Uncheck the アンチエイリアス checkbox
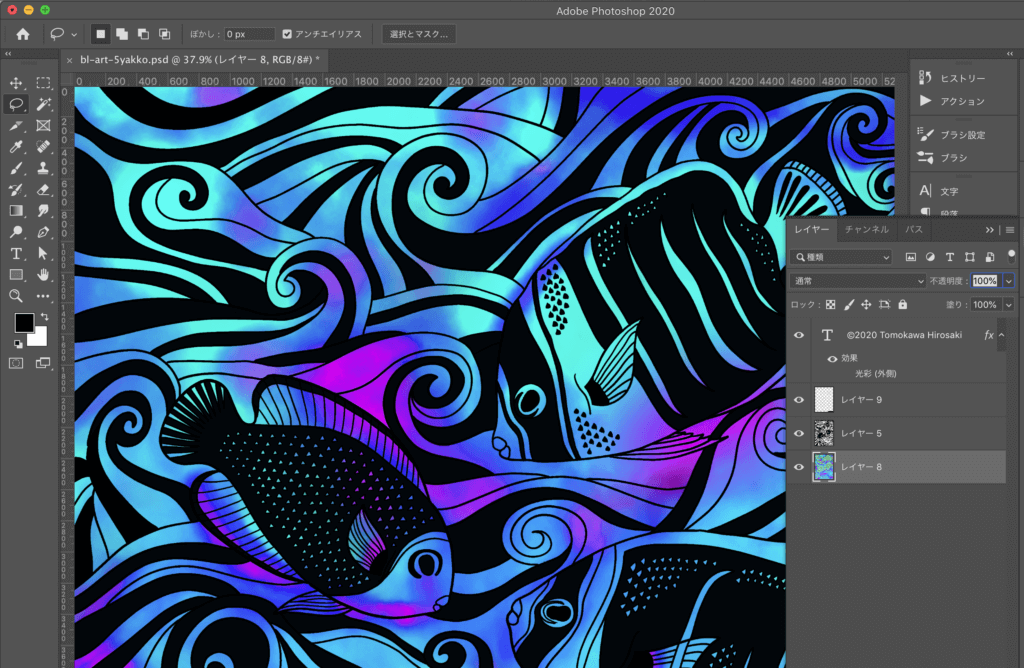The width and height of the screenshot is (1024, 668). 288,34
